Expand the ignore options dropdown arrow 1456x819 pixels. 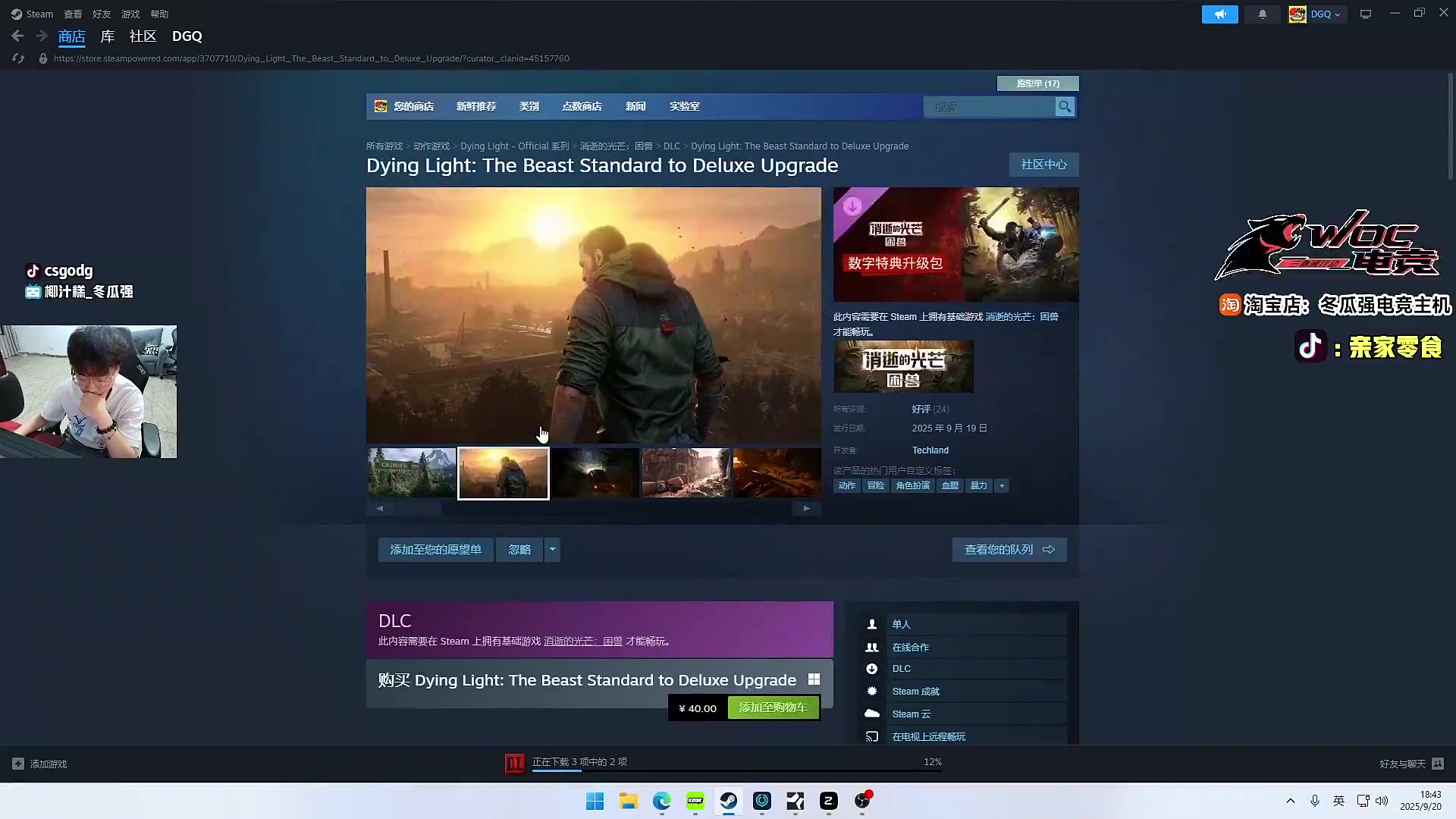pyautogui.click(x=552, y=550)
